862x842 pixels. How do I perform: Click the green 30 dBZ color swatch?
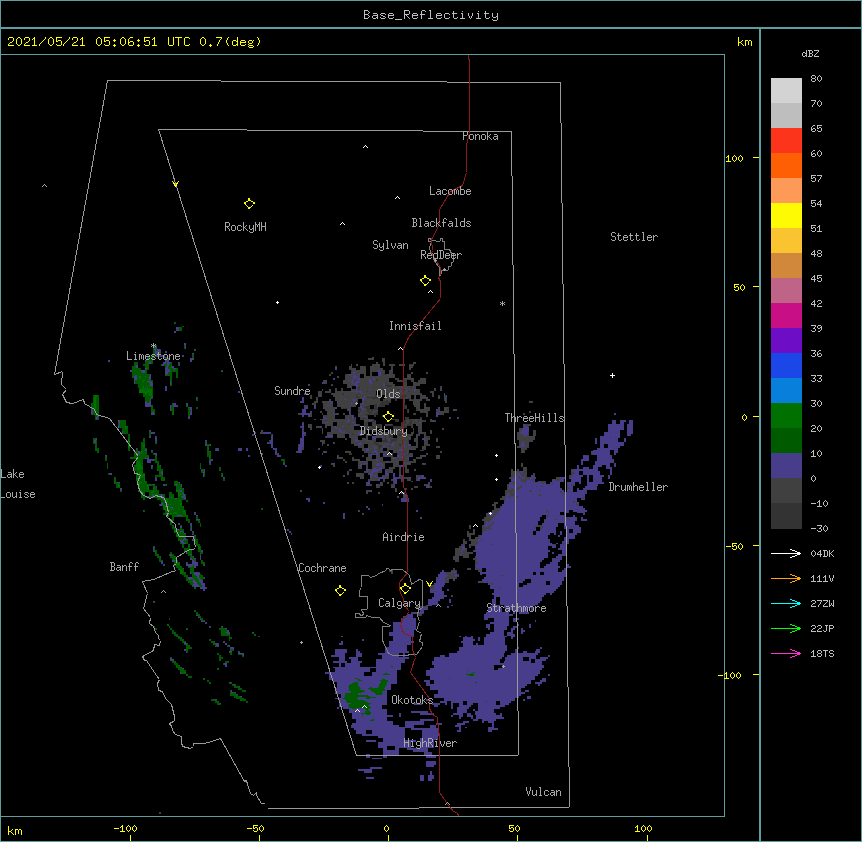click(x=786, y=416)
